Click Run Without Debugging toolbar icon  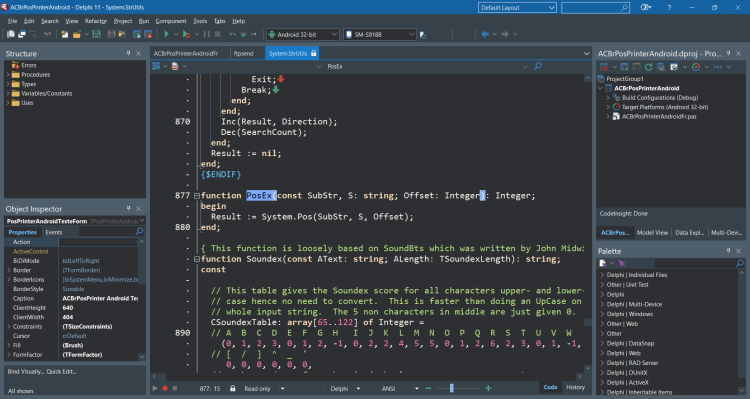coord(186,34)
